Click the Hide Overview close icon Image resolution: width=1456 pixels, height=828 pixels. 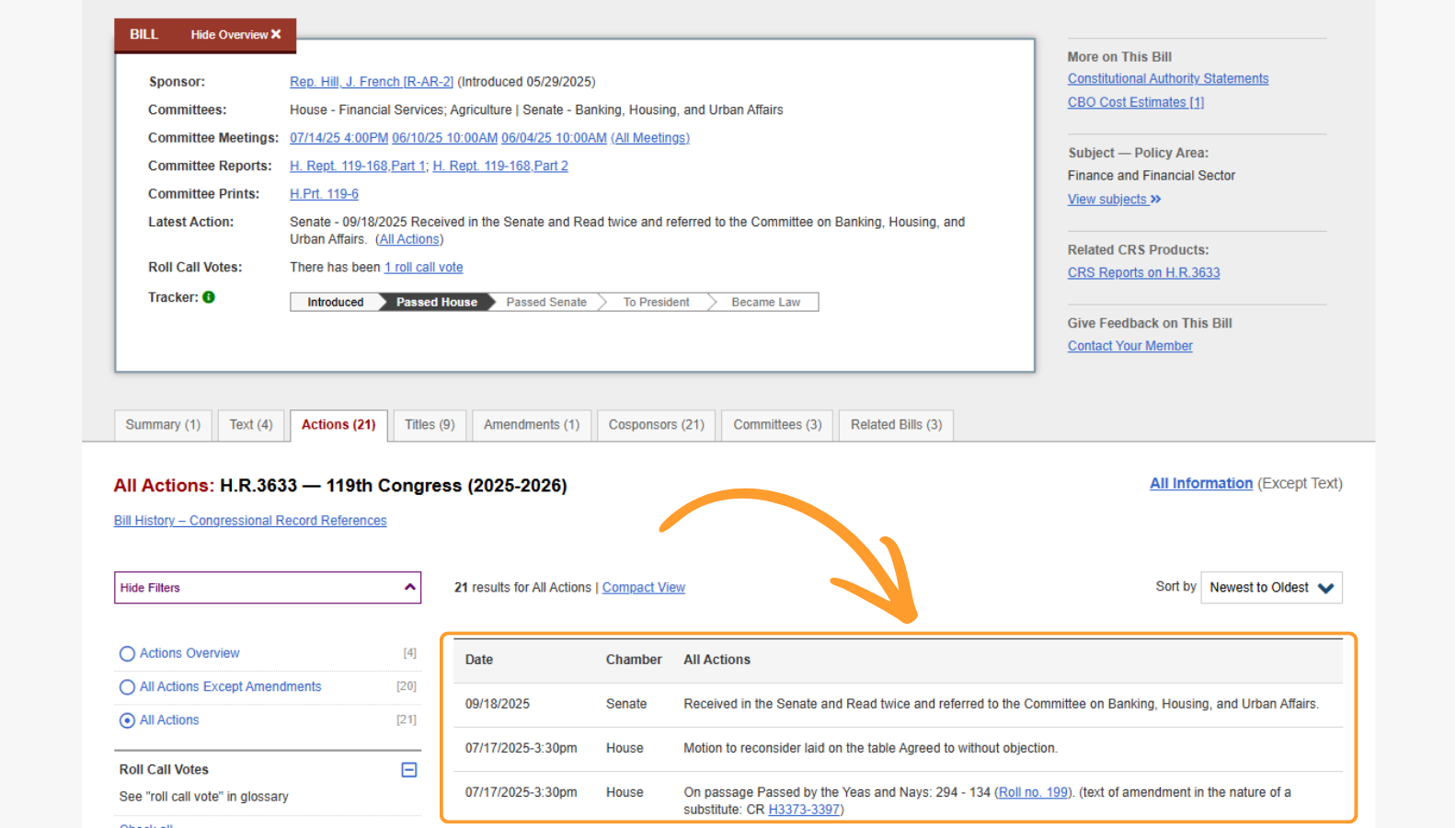point(275,34)
